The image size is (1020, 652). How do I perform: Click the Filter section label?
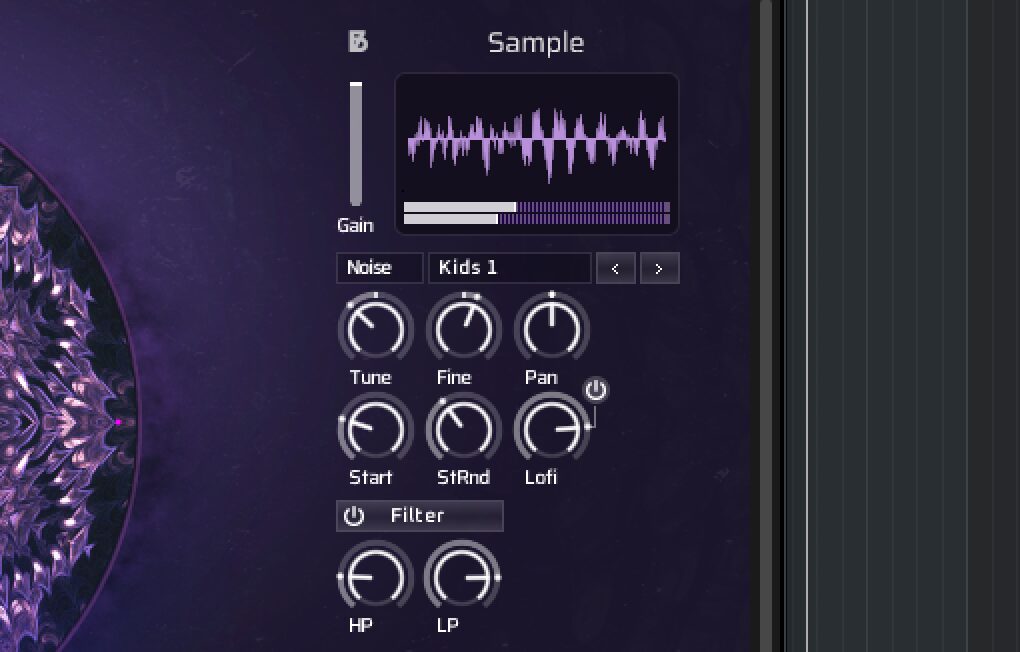coord(418,516)
